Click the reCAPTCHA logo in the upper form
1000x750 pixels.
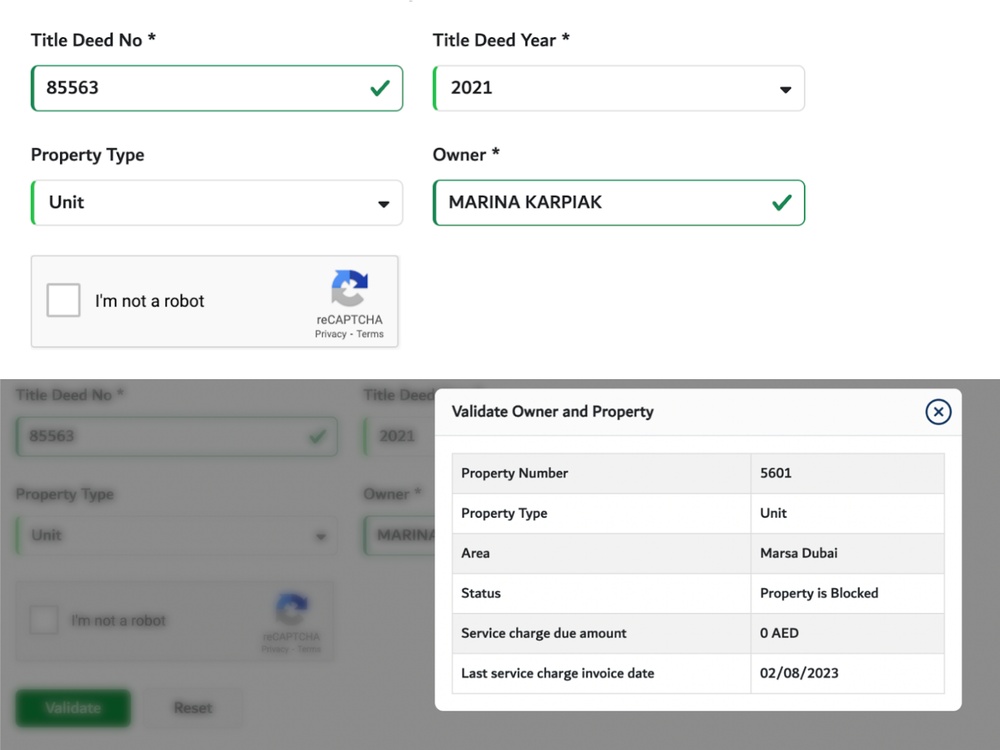349,288
